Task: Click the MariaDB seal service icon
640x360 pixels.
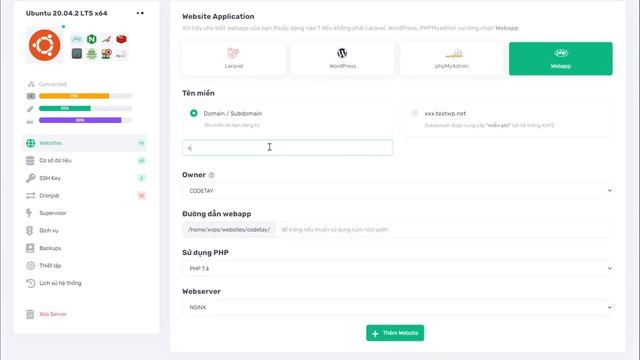Action: 106,39
